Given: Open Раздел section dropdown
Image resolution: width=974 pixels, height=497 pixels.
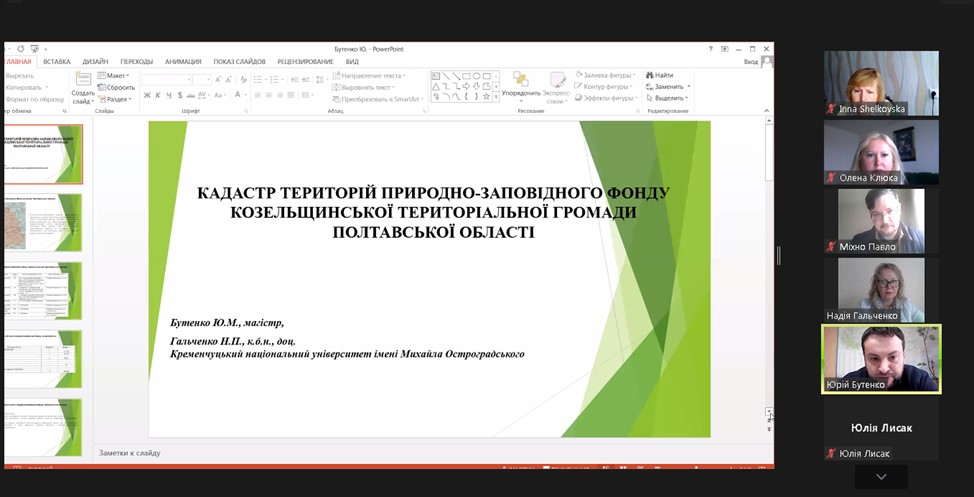Looking at the screenshot, I should coord(114,99).
